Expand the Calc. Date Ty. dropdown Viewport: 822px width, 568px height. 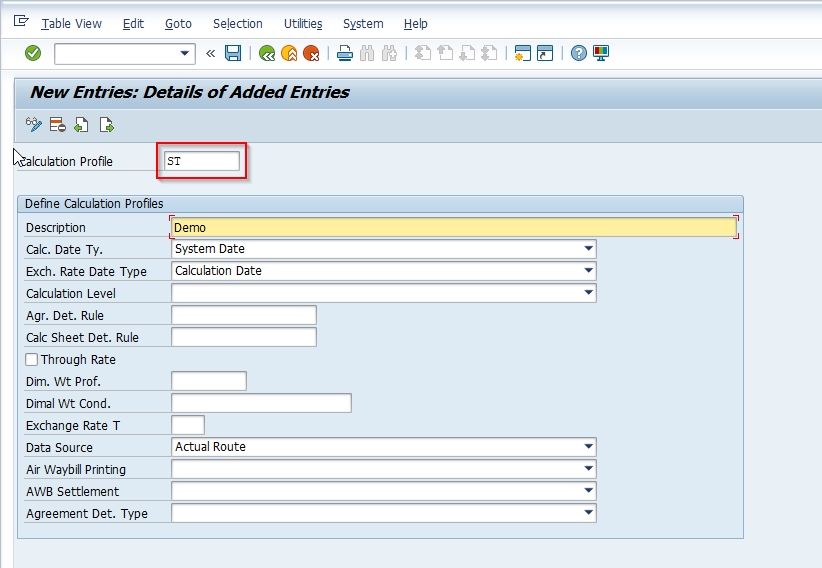click(588, 249)
